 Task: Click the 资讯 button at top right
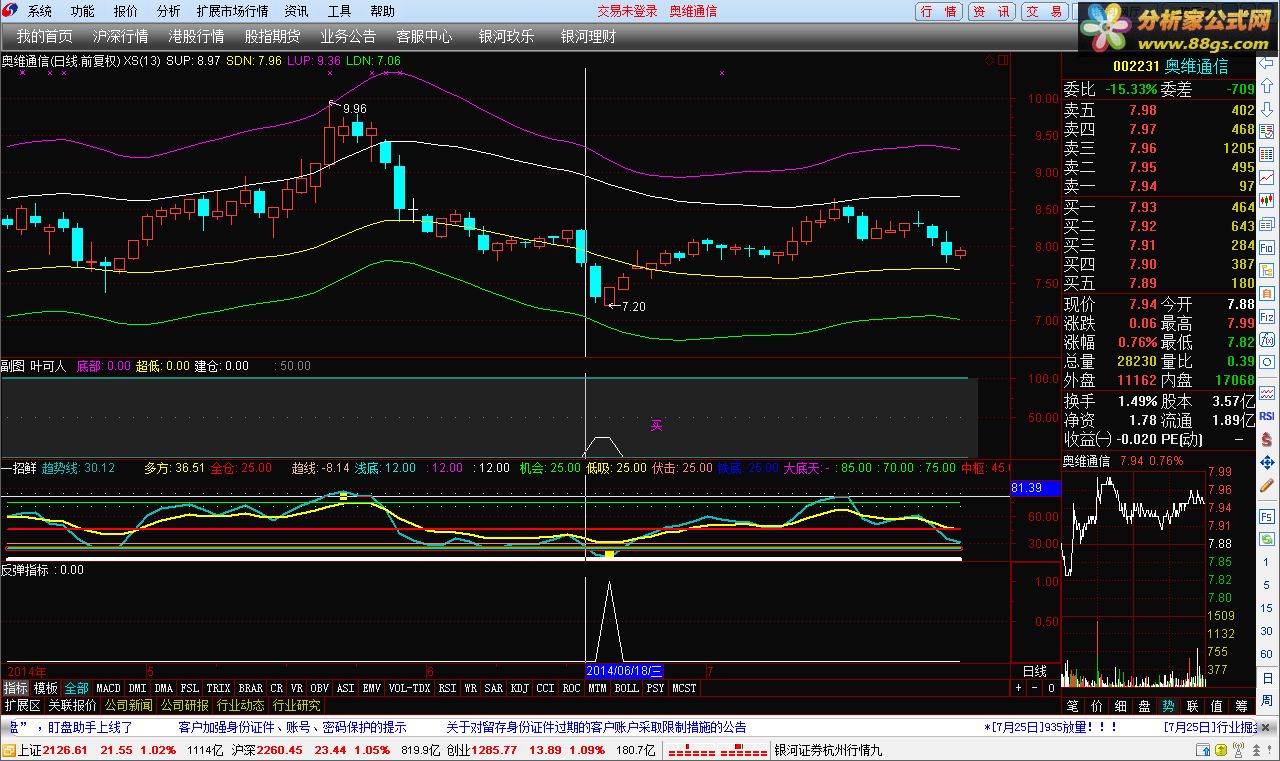point(992,11)
